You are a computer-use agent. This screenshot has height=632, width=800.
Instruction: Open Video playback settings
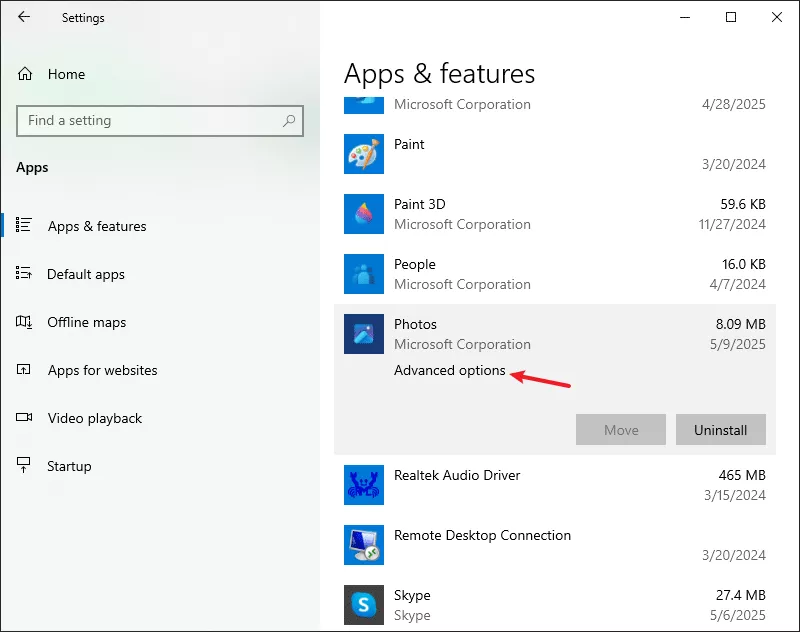pos(94,418)
